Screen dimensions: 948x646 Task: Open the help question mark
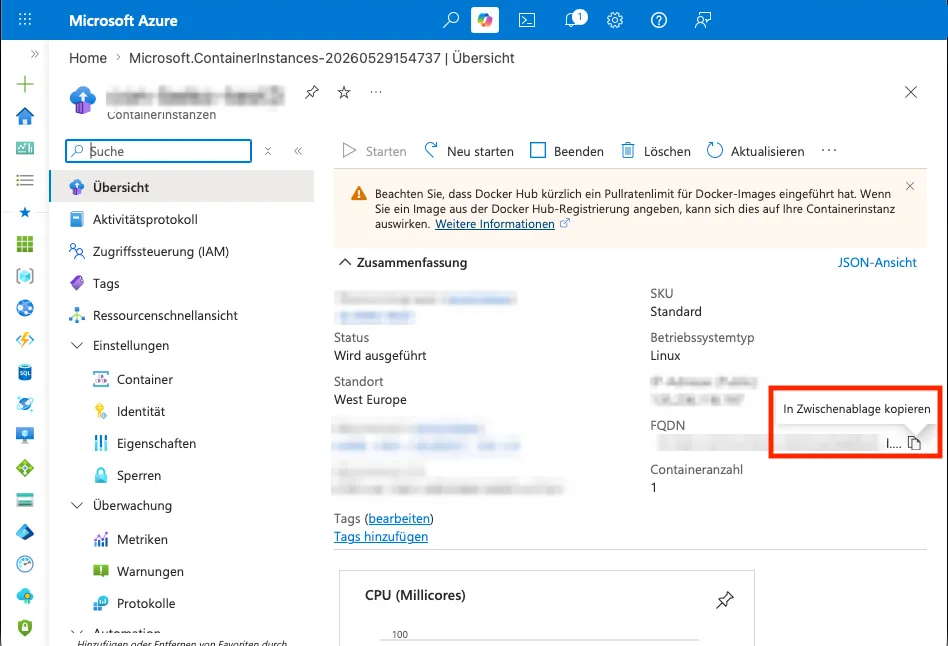[659, 20]
